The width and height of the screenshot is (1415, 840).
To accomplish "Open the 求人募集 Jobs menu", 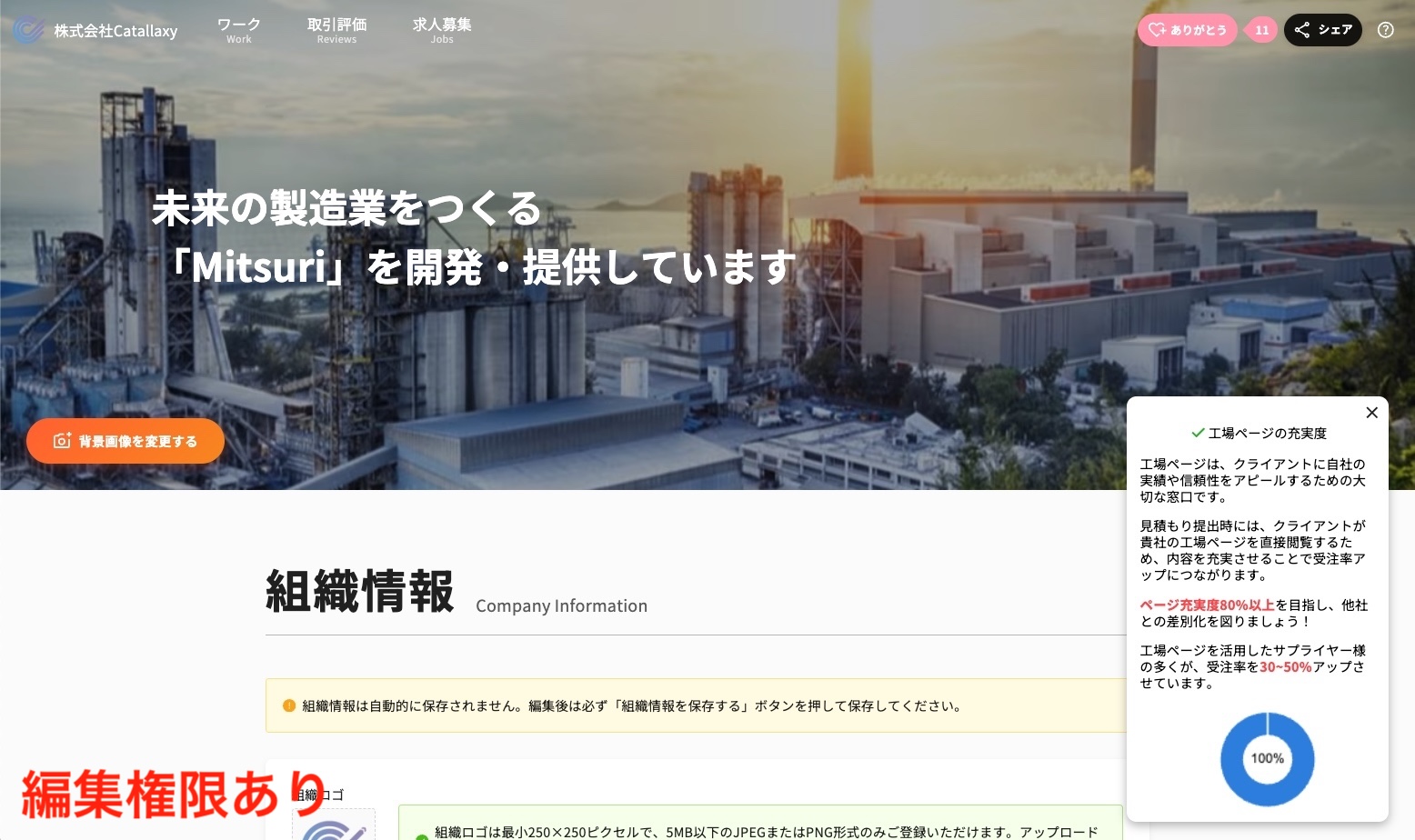I will pyautogui.click(x=442, y=30).
